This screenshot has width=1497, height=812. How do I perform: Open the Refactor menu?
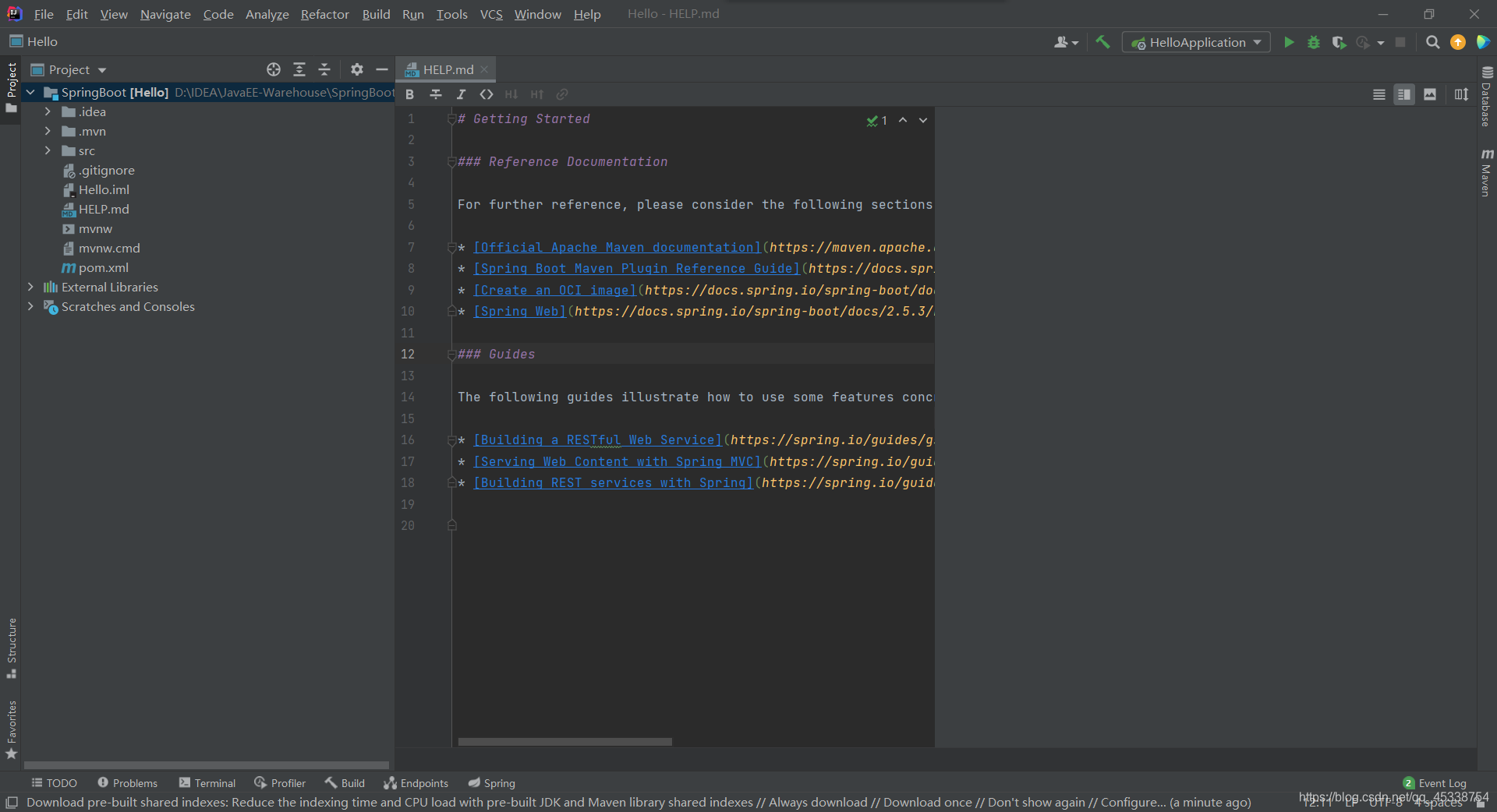[325, 14]
